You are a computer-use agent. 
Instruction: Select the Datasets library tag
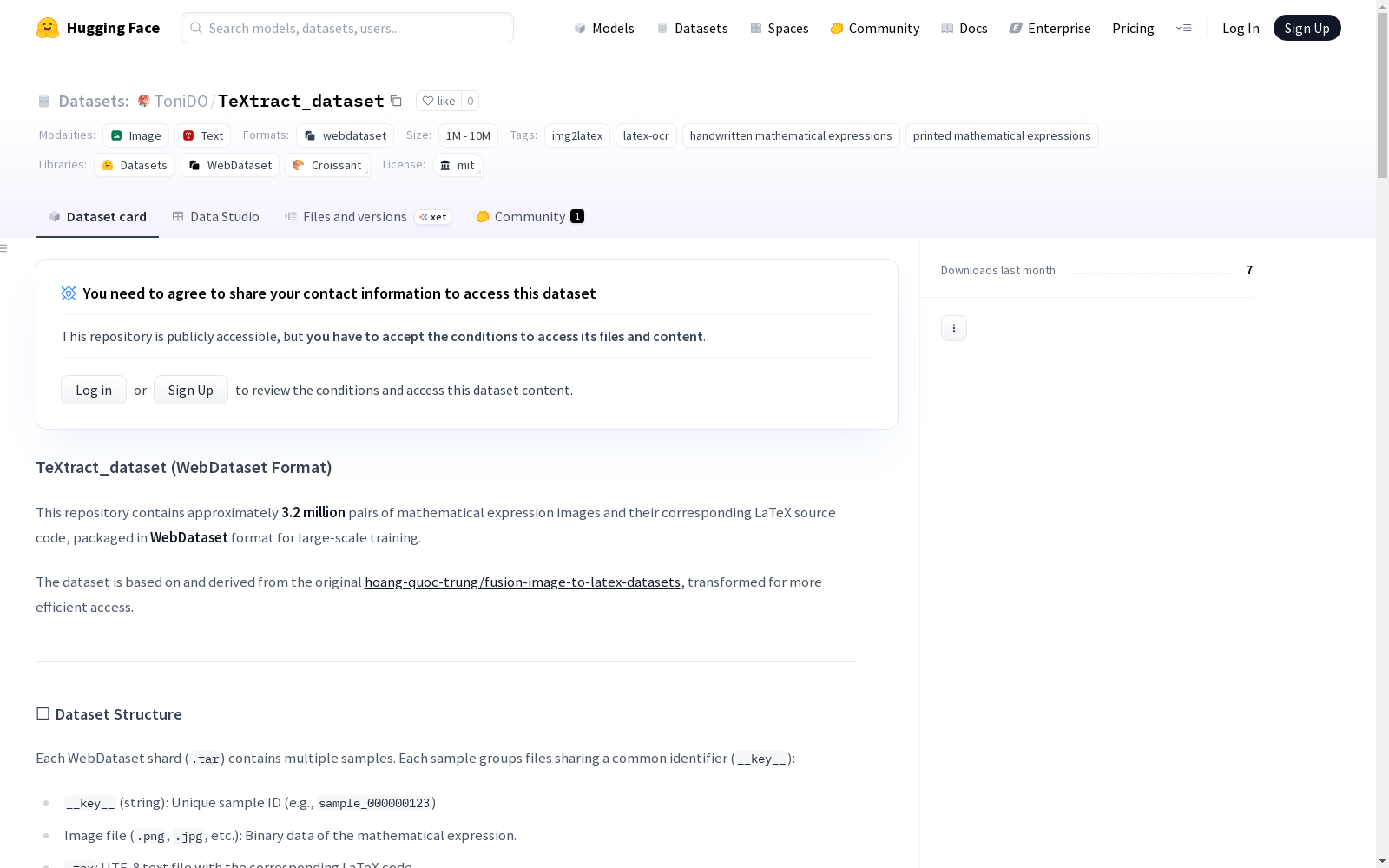135,165
